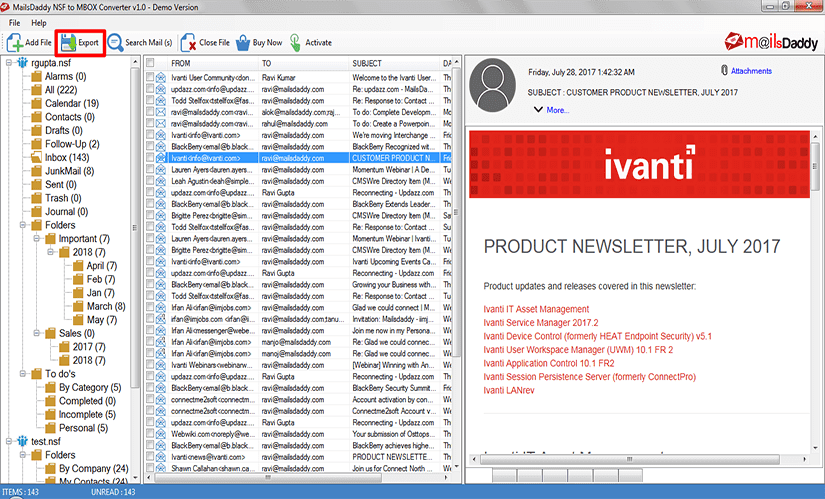Tick checkbox for Ivanti Upcoming Events row

tap(150, 262)
